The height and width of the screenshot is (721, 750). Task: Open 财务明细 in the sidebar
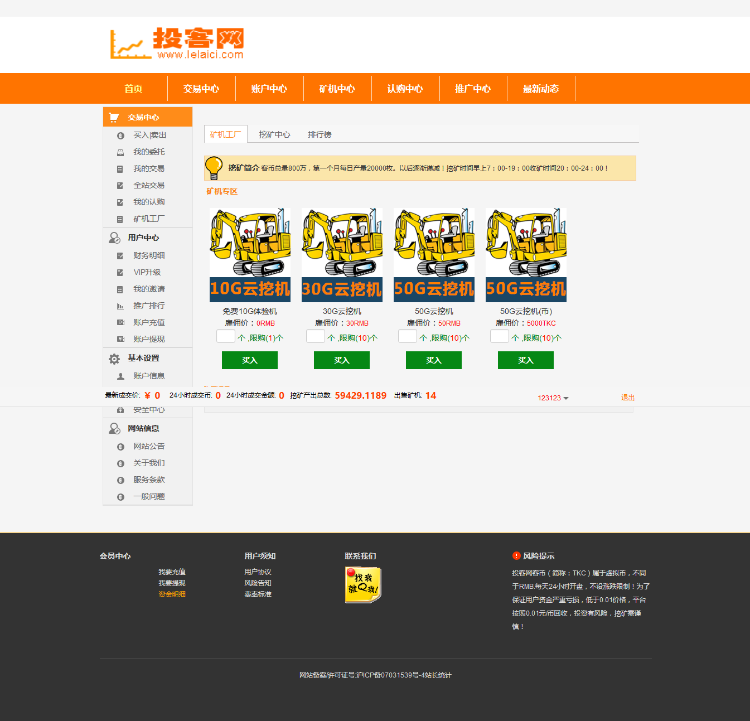coord(149,256)
